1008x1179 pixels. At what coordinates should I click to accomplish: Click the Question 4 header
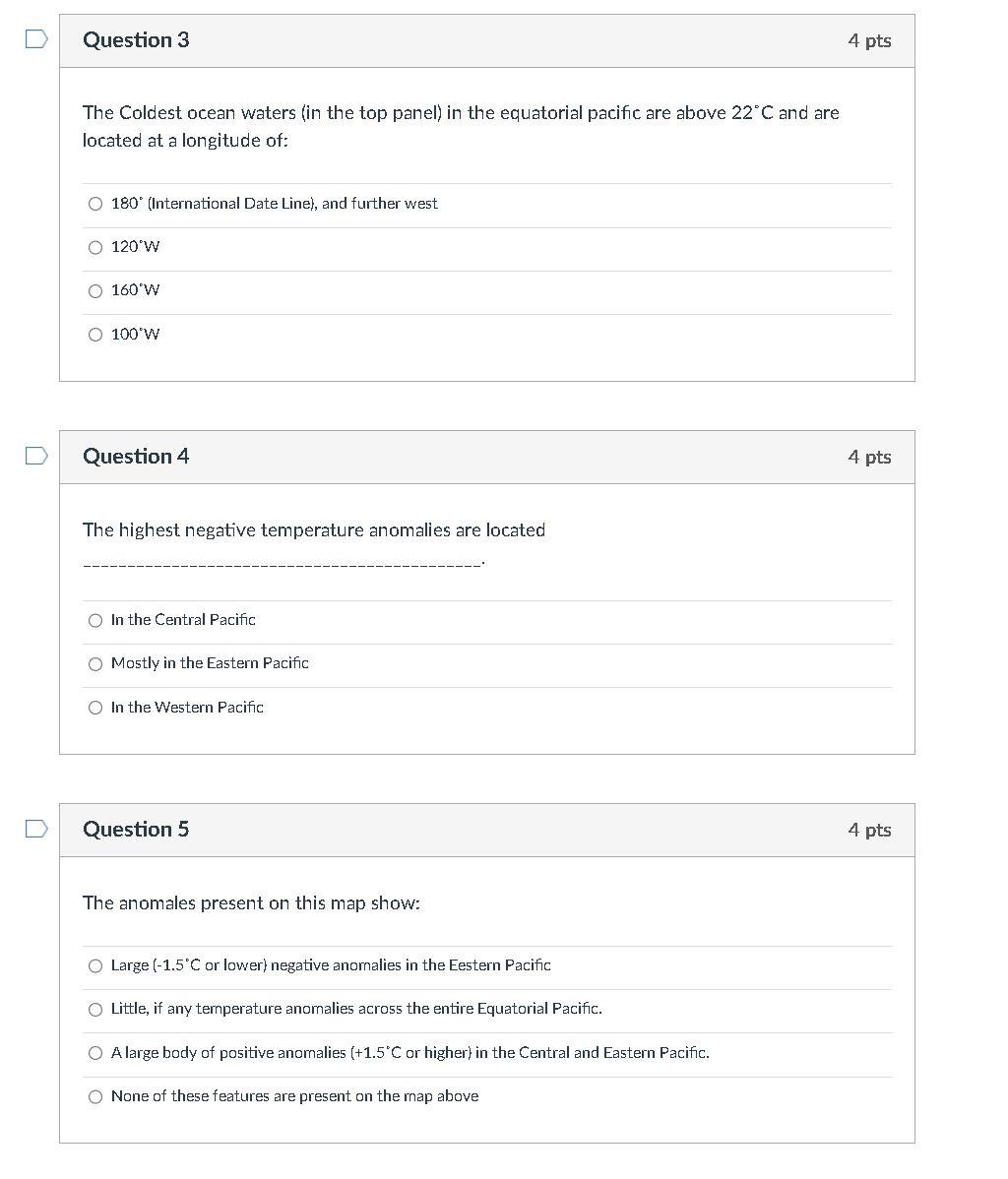point(136,456)
